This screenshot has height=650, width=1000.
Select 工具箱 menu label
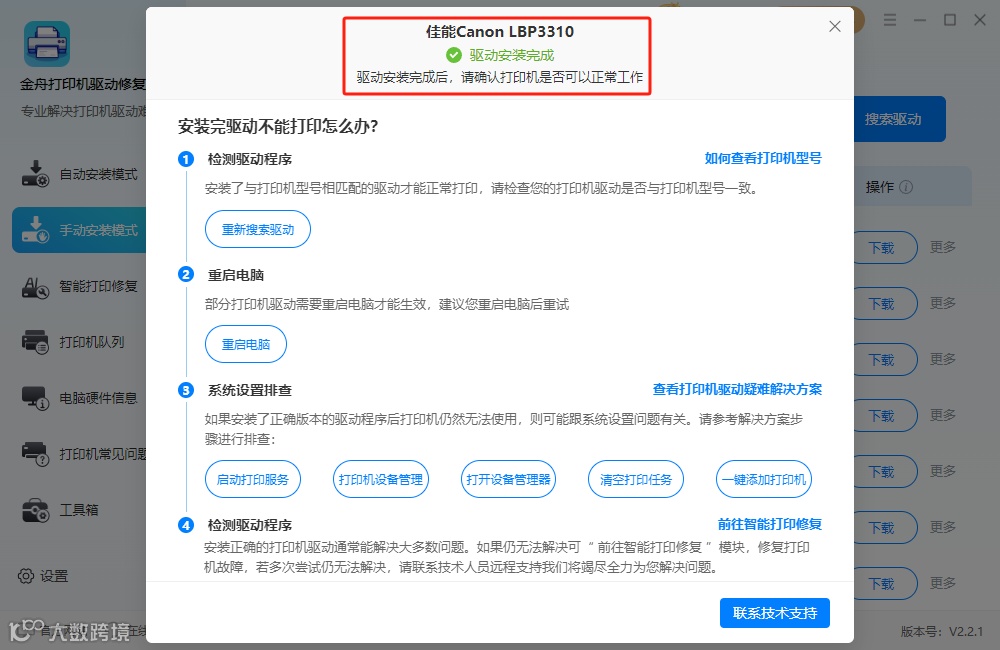(79, 510)
